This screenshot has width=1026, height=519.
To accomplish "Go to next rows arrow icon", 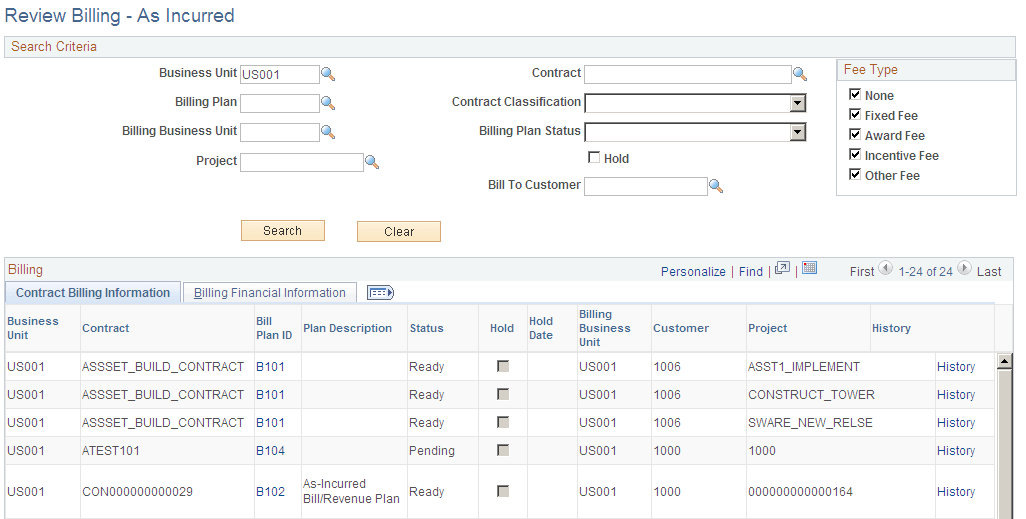I will click(x=964, y=268).
